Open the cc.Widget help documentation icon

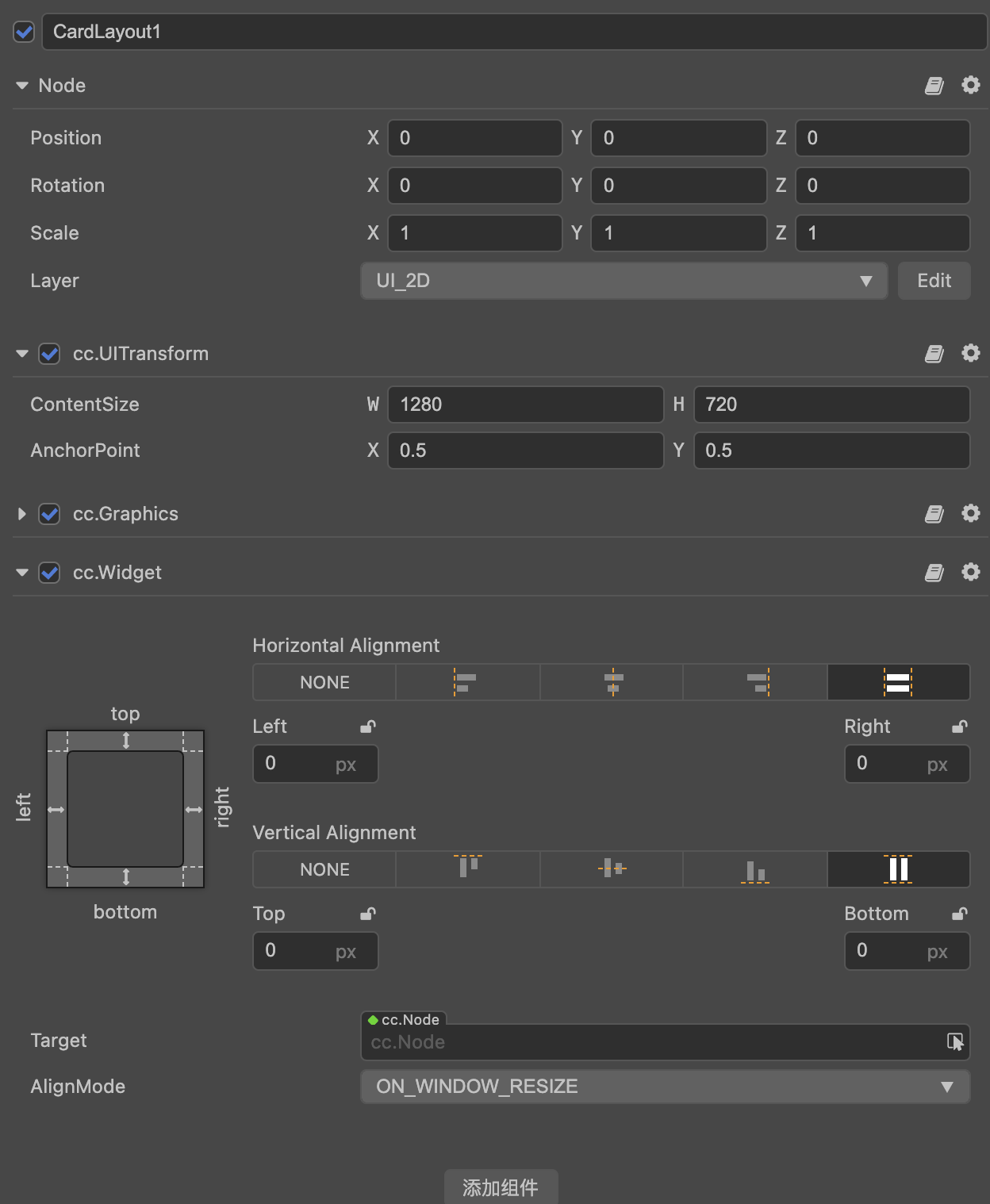point(934,573)
